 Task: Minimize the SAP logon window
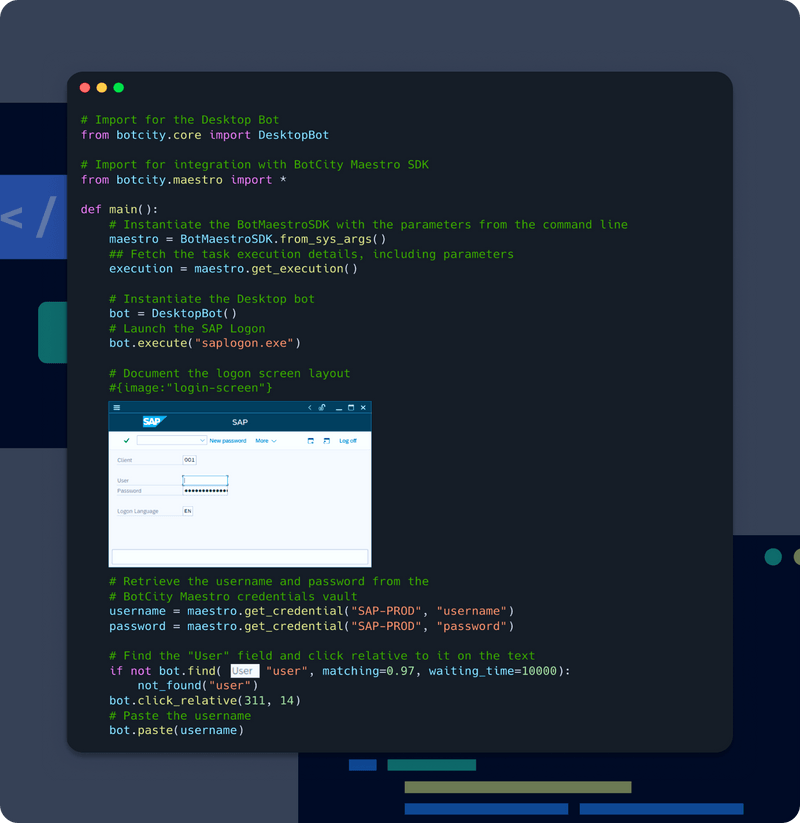pos(339,408)
